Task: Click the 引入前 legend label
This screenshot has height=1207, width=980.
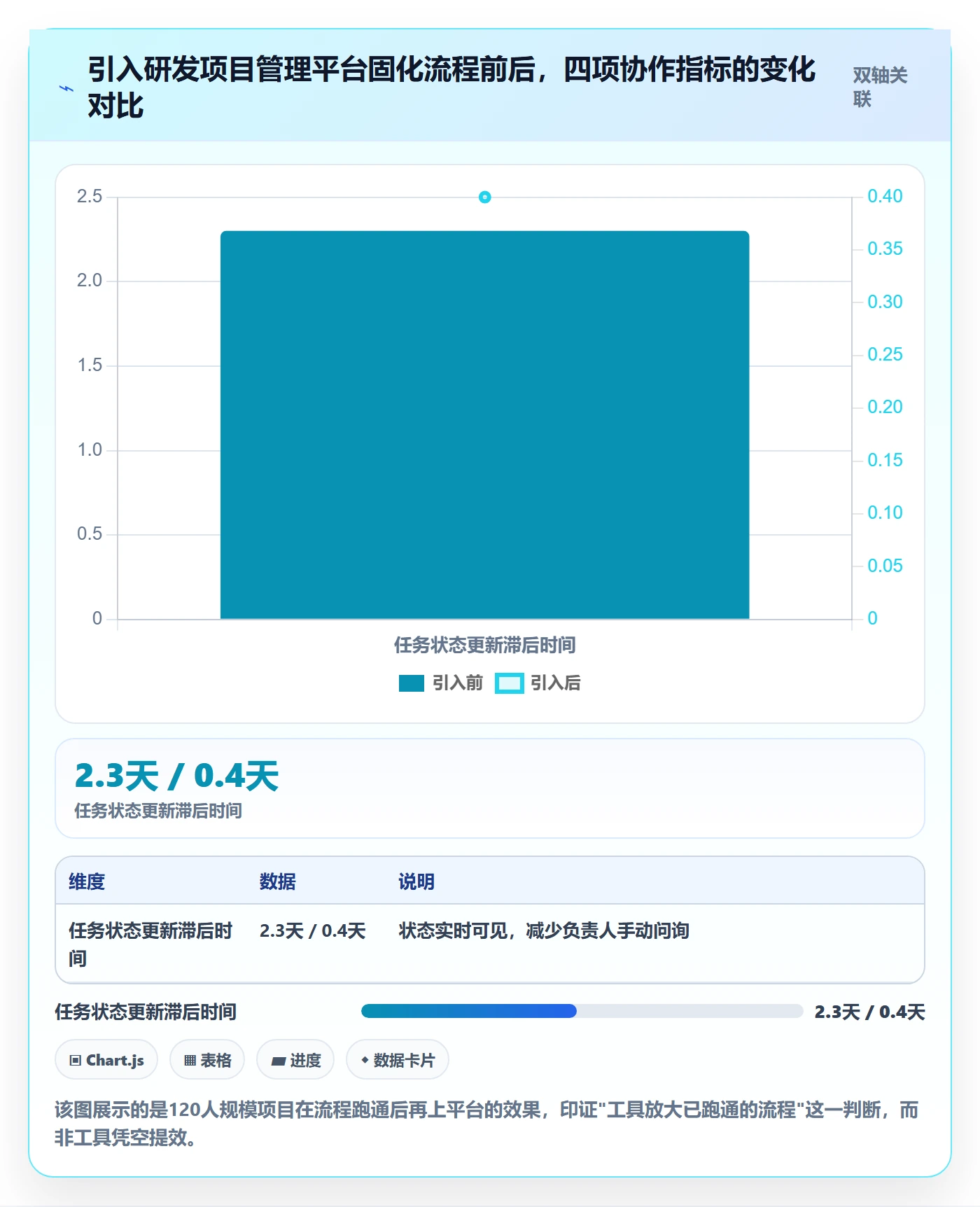Action: [x=458, y=683]
